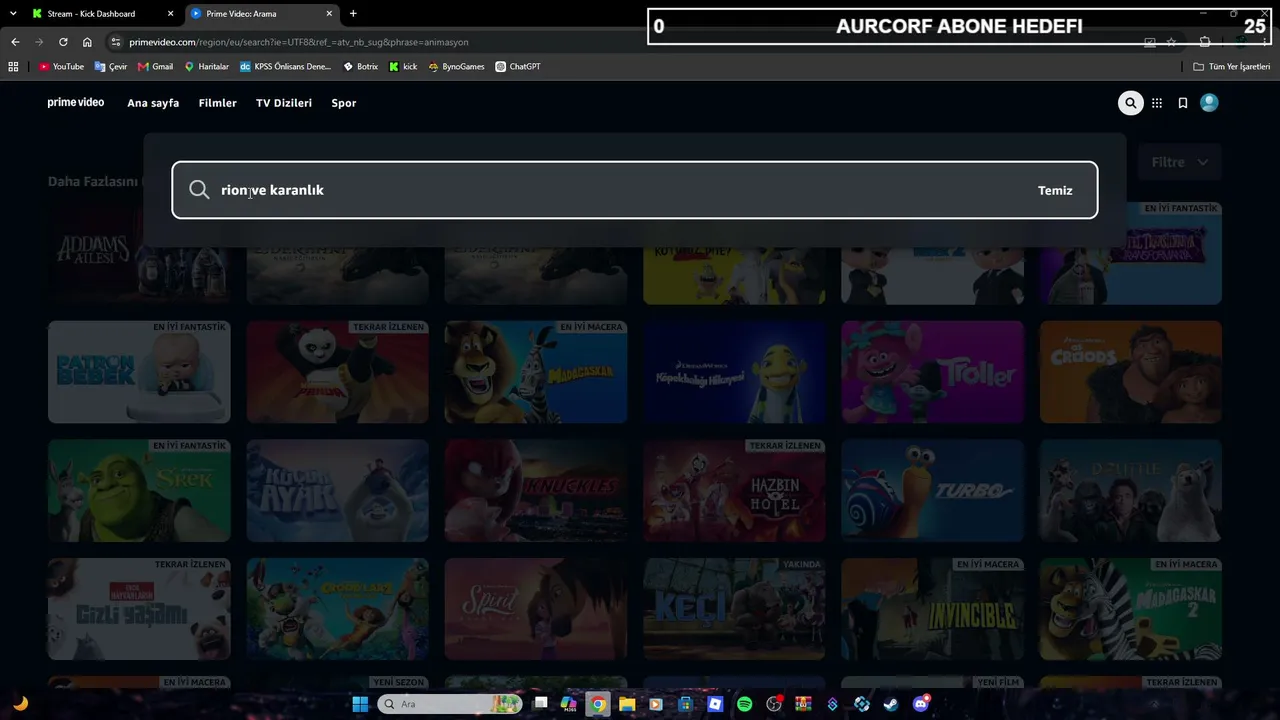Click the magnifier icon inside the search box

click(x=199, y=190)
